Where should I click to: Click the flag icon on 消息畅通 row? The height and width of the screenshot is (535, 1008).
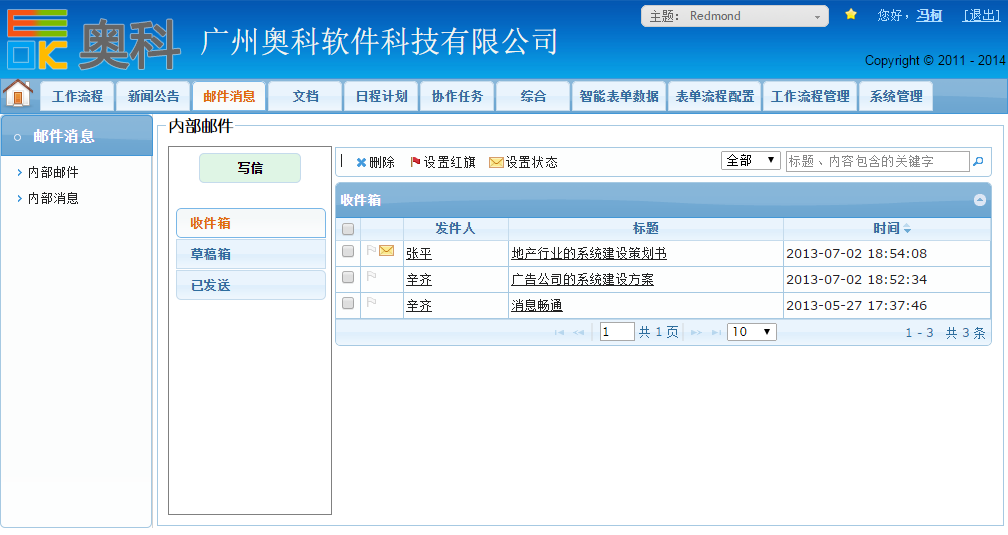tap(371, 303)
